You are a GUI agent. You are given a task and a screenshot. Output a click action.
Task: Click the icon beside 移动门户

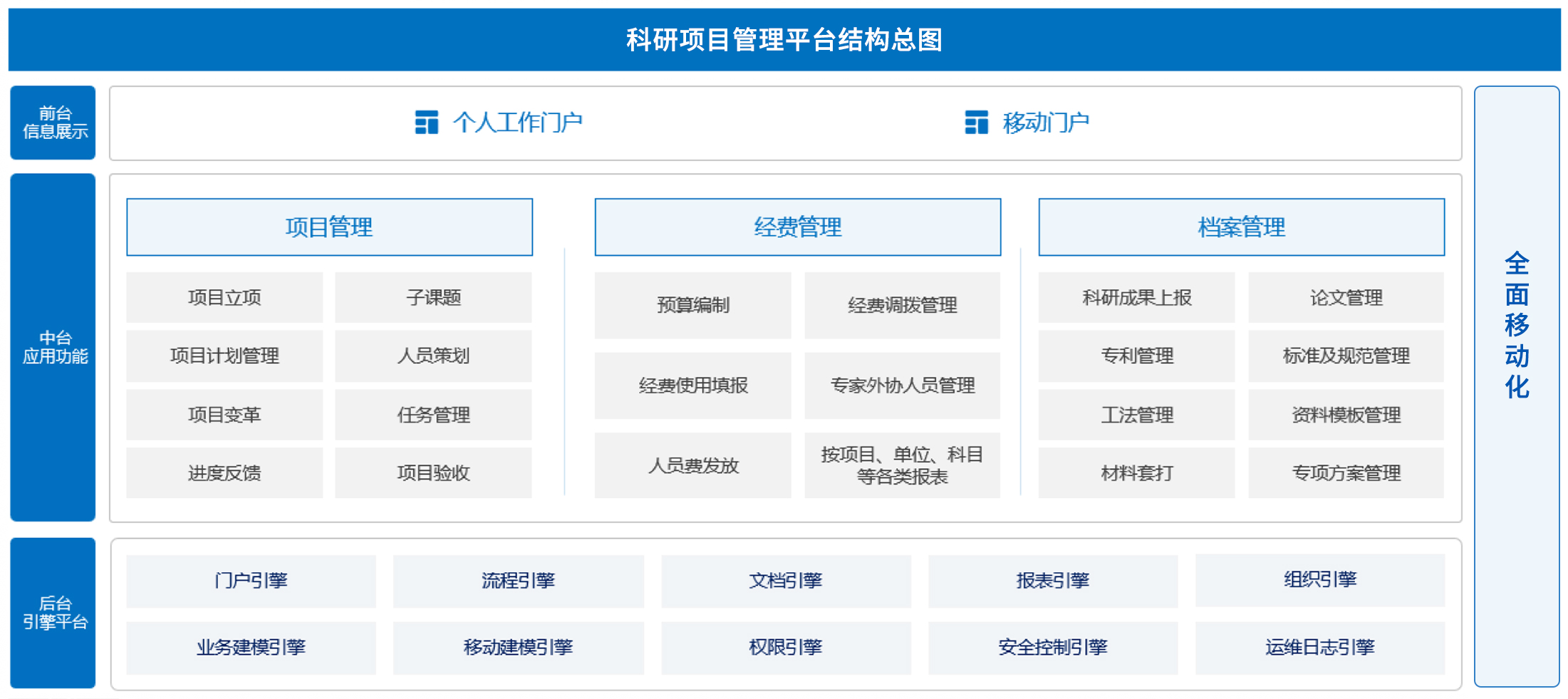pyautogui.click(x=976, y=123)
